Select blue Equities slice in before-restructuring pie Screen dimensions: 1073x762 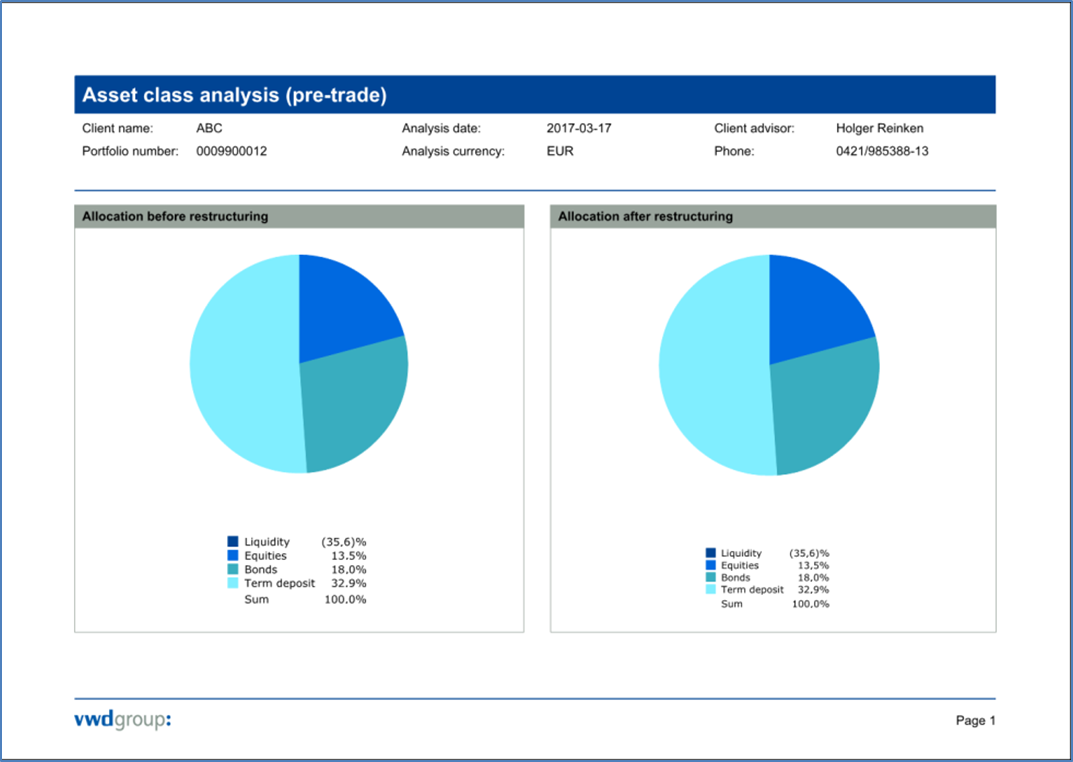[x=343, y=307]
